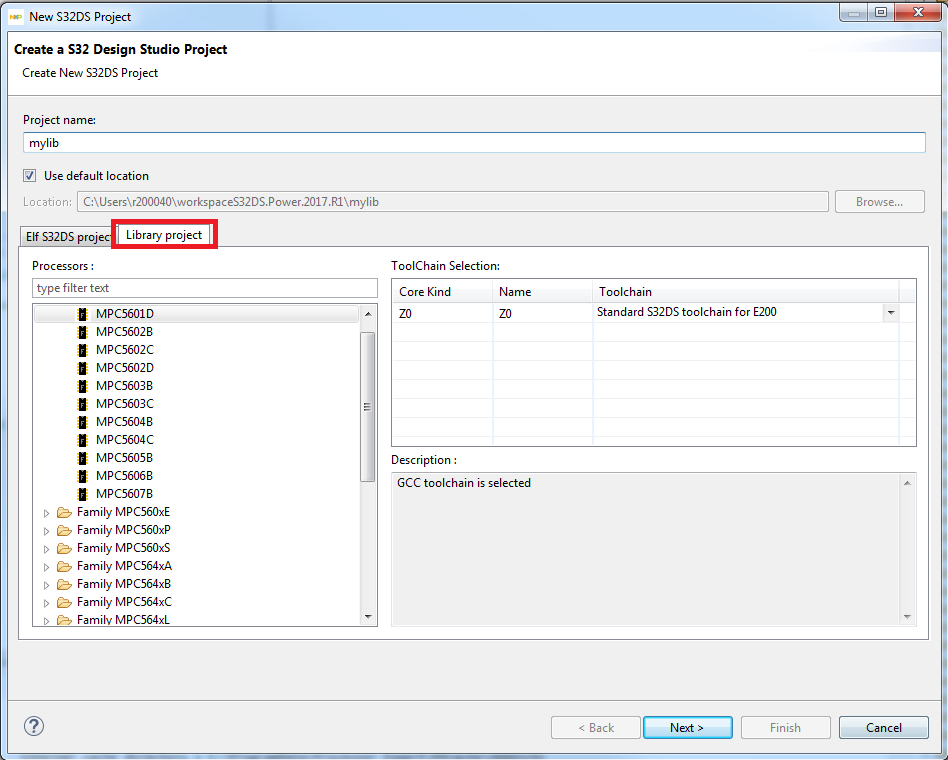Click the Project name input field
Viewport: 948px width, 760px height.
[x=474, y=143]
